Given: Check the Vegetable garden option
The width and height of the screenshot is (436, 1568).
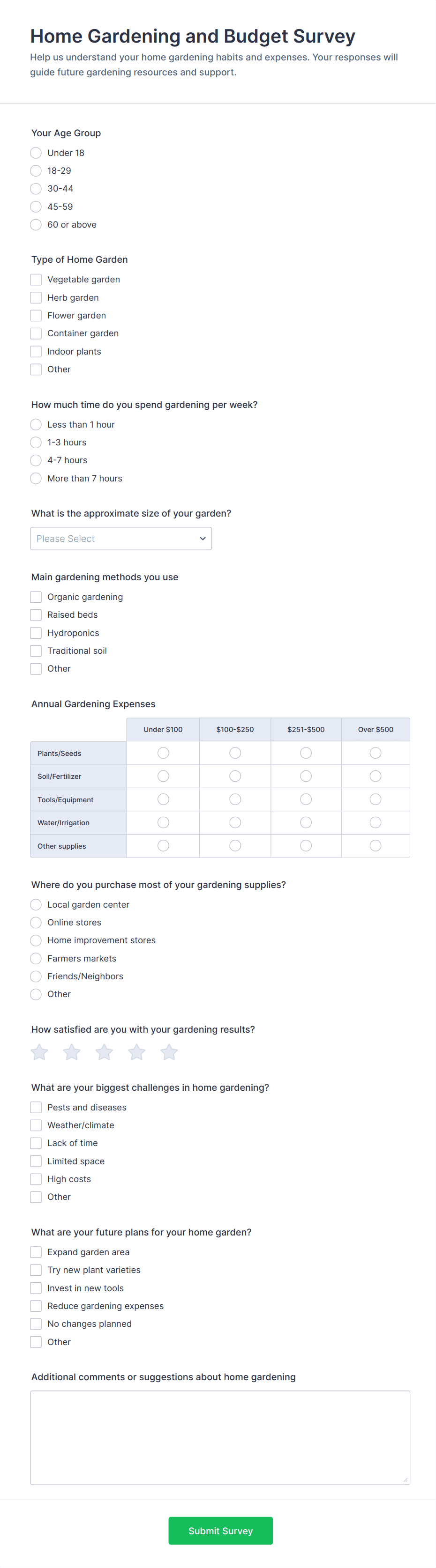Looking at the screenshot, I should 36,280.
